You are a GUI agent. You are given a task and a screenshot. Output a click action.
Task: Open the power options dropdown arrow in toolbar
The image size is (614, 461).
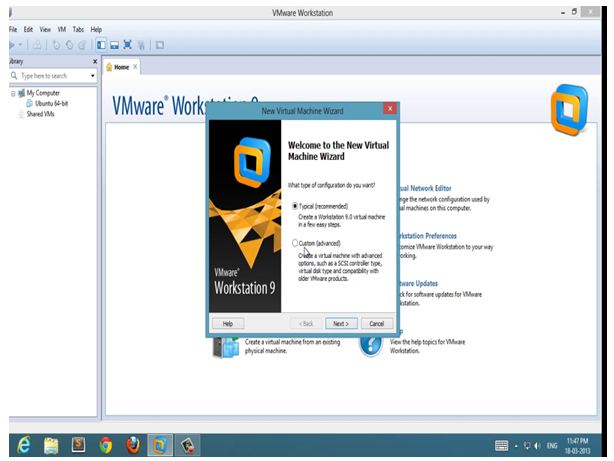coord(20,45)
